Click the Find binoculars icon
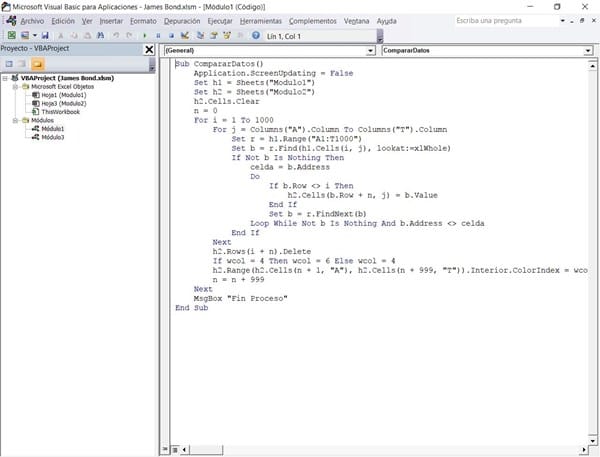 tap(101, 35)
